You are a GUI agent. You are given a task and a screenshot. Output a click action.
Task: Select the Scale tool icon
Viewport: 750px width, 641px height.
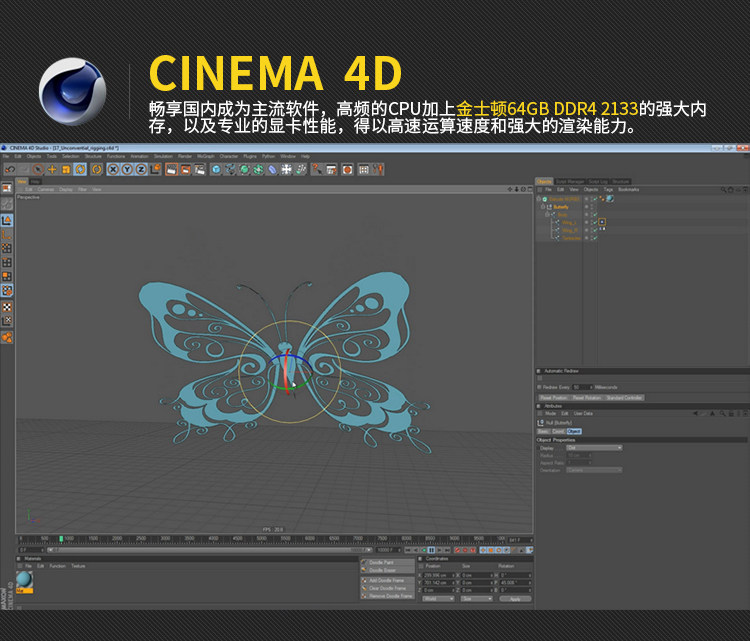coord(66,169)
